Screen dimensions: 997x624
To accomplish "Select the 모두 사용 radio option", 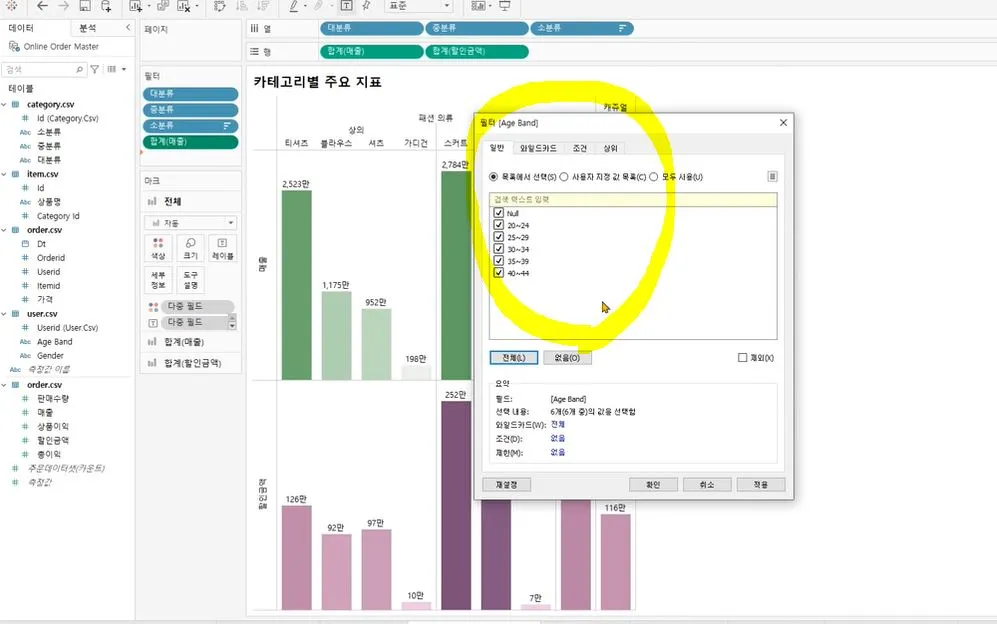I will coord(654,177).
